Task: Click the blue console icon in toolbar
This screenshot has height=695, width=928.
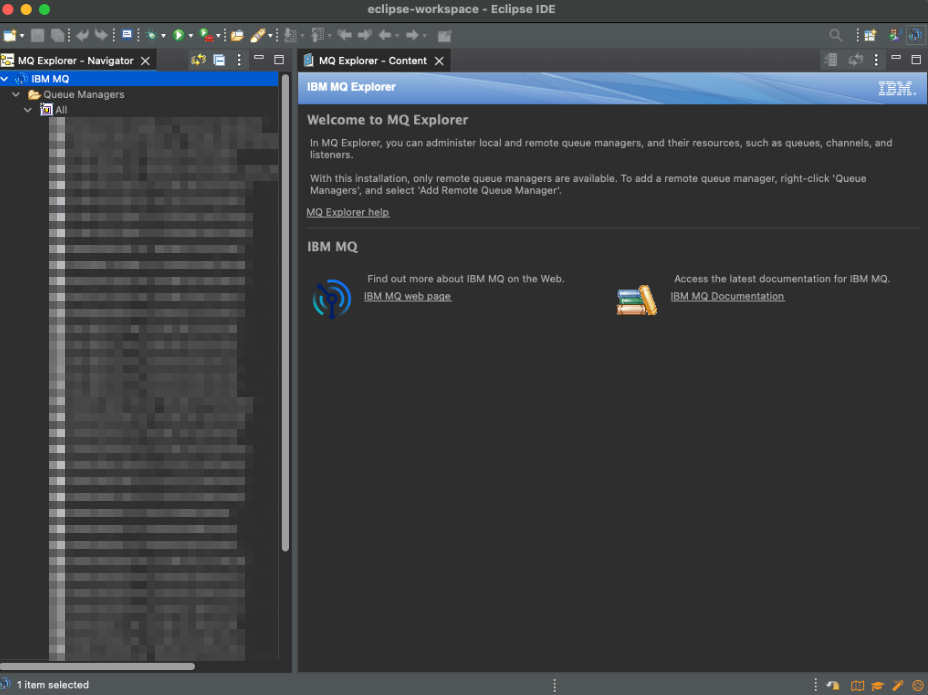Action: (127, 35)
